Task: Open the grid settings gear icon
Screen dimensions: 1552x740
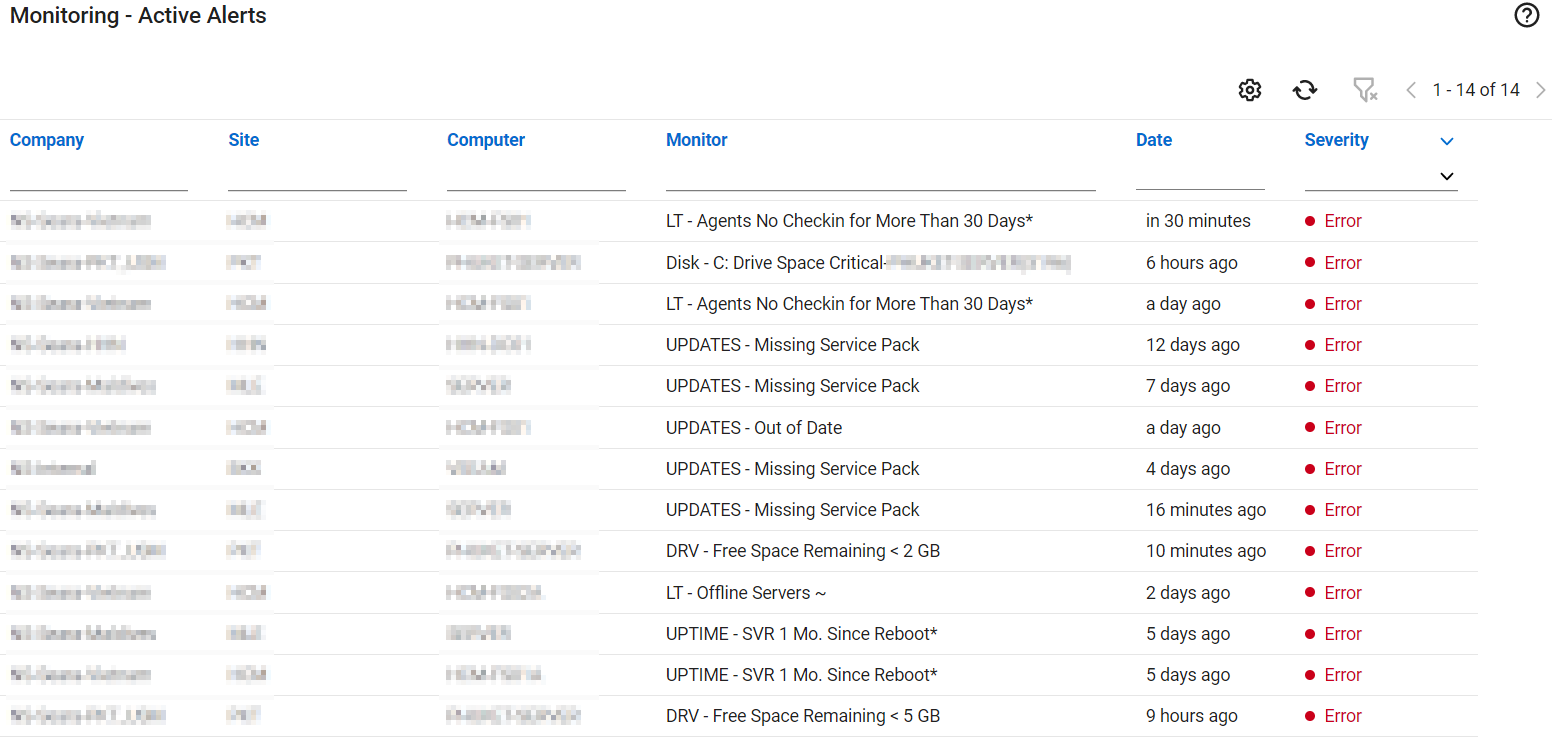Action: 1249,90
